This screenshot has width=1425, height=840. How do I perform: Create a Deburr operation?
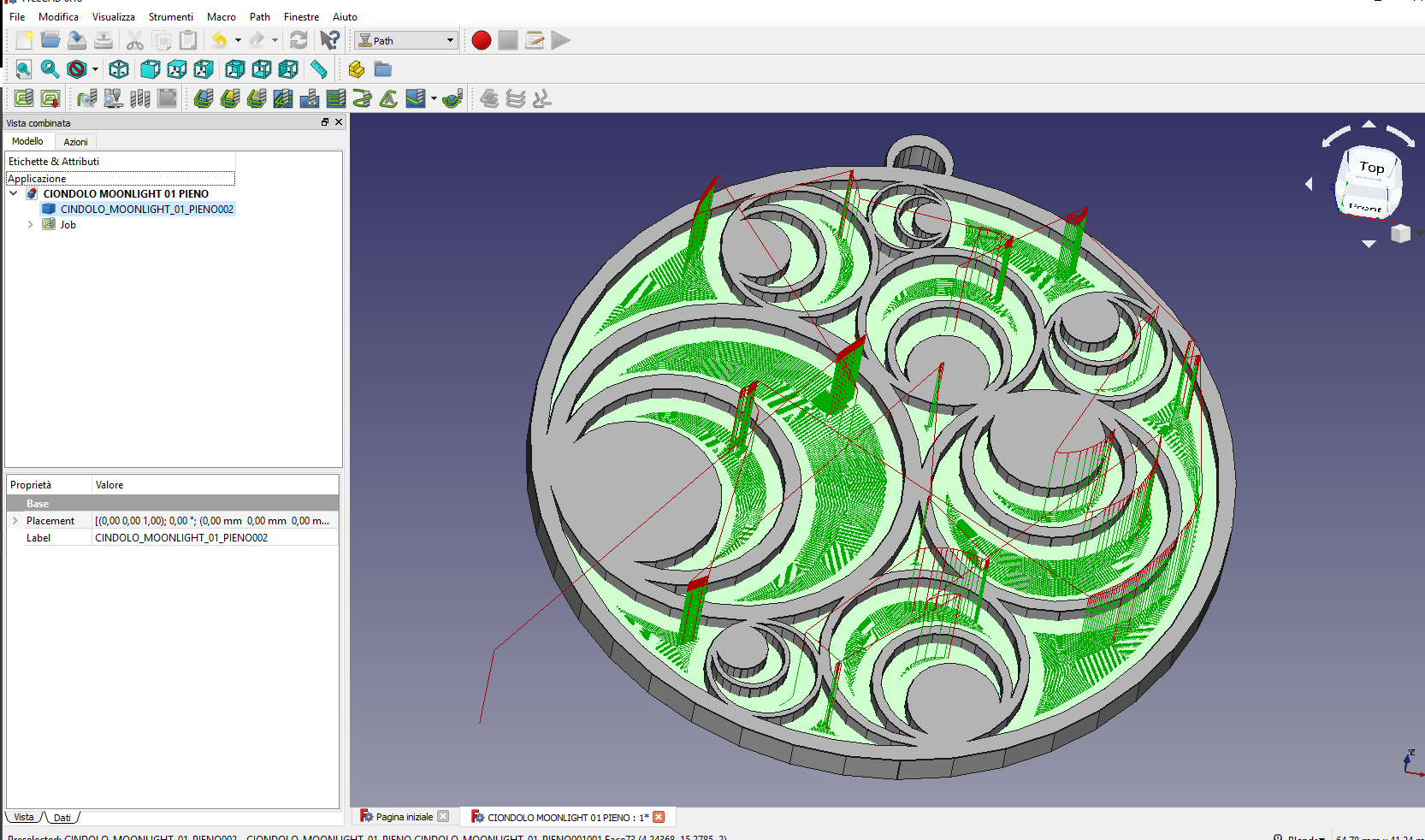453,98
